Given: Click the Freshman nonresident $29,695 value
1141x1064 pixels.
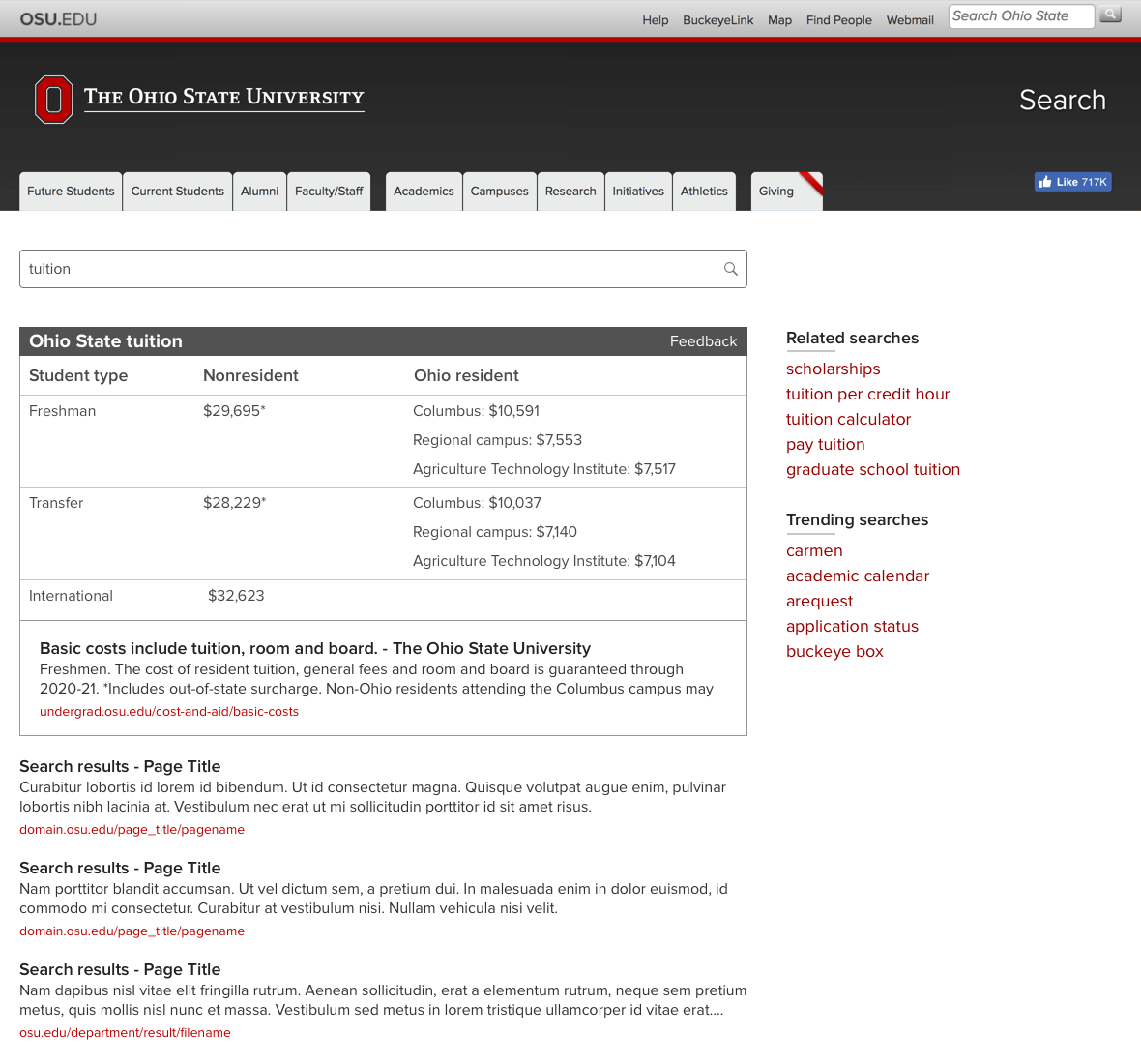Looking at the screenshot, I should coord(234,411).
